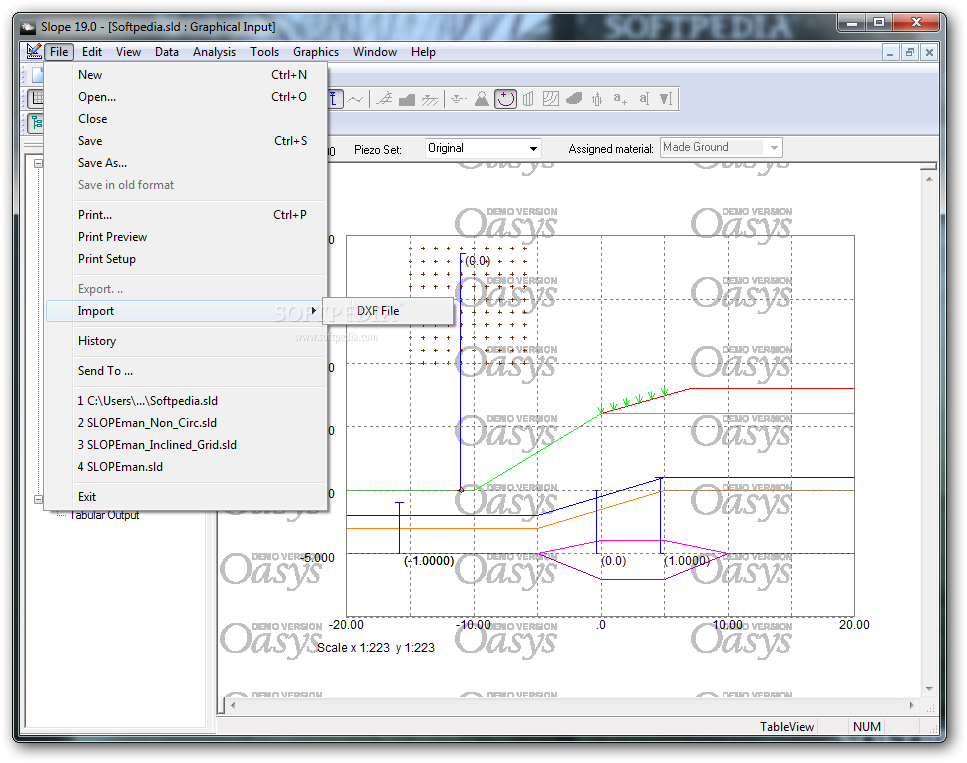Choose New from the File menu
The image size is (967, 763).
(186, 75)
